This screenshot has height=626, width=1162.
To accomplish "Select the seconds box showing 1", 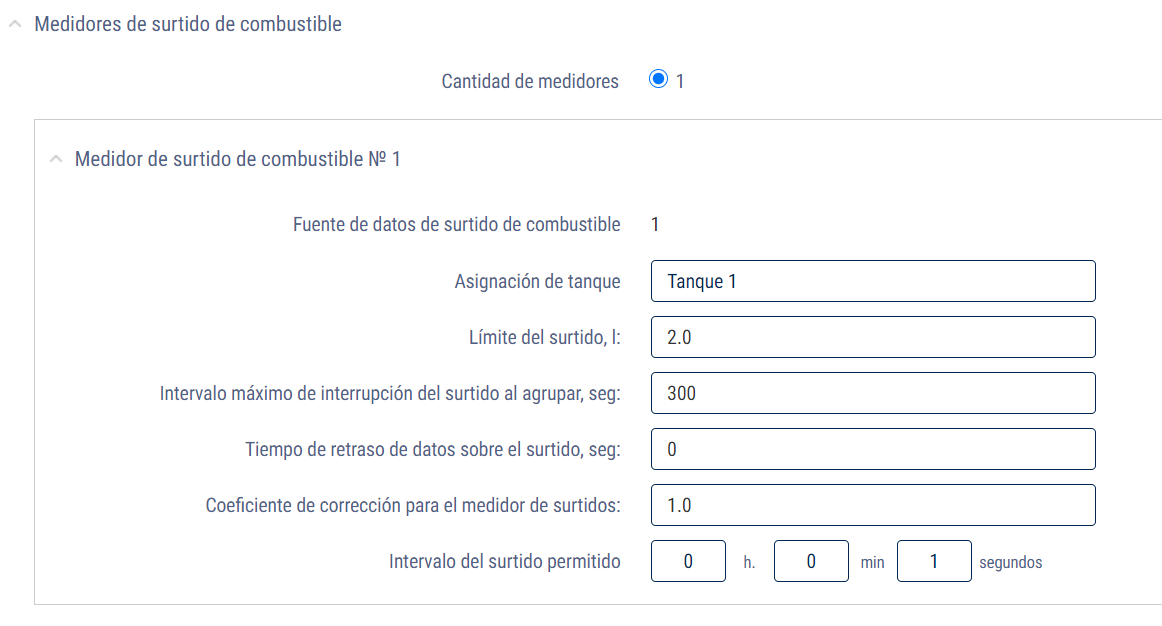I will tap(933, 561).
